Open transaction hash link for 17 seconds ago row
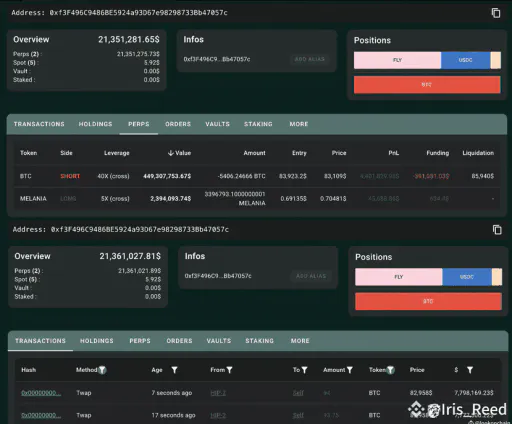 (41, 415)
